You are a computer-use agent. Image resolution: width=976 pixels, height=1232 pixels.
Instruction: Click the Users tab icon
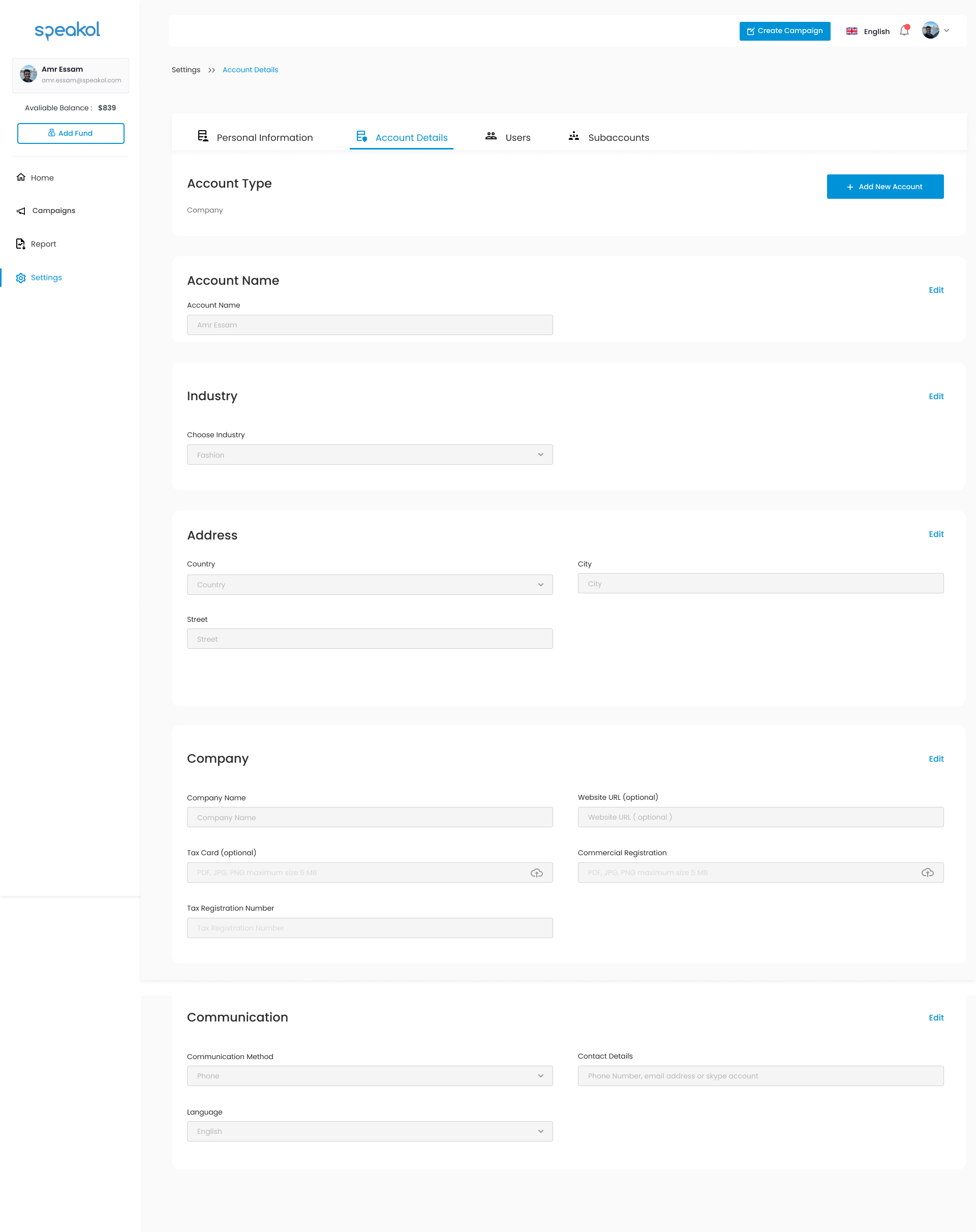tap(491, 136)
